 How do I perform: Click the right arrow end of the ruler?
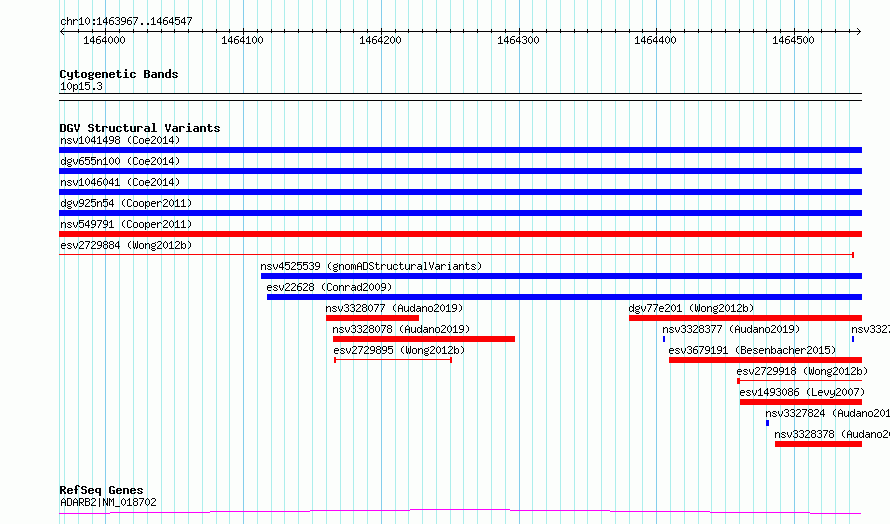(x=859, y=32)
